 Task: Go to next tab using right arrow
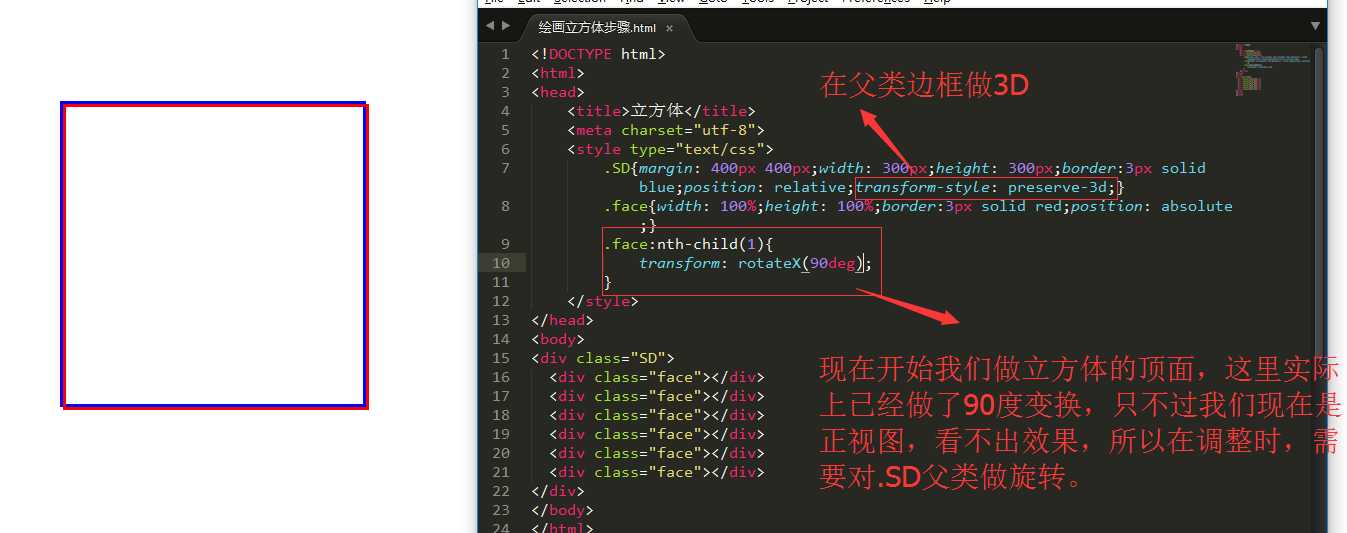click(x=506, y=26)
